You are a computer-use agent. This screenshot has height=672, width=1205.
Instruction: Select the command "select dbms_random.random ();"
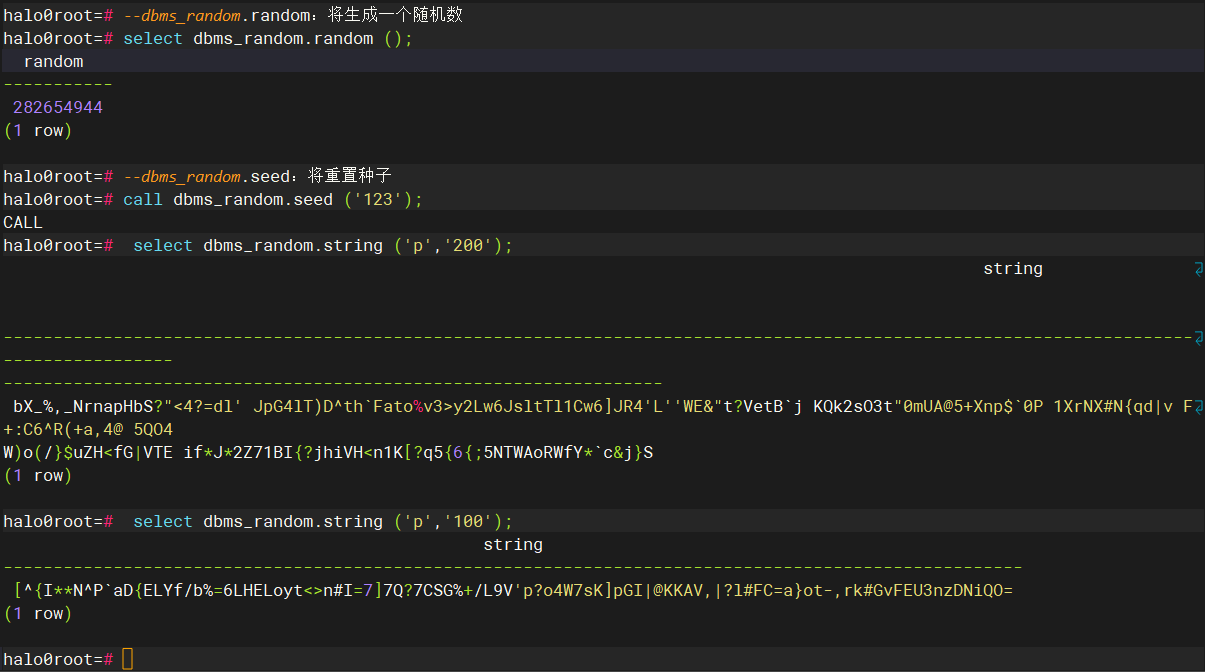tap(268, 38)
